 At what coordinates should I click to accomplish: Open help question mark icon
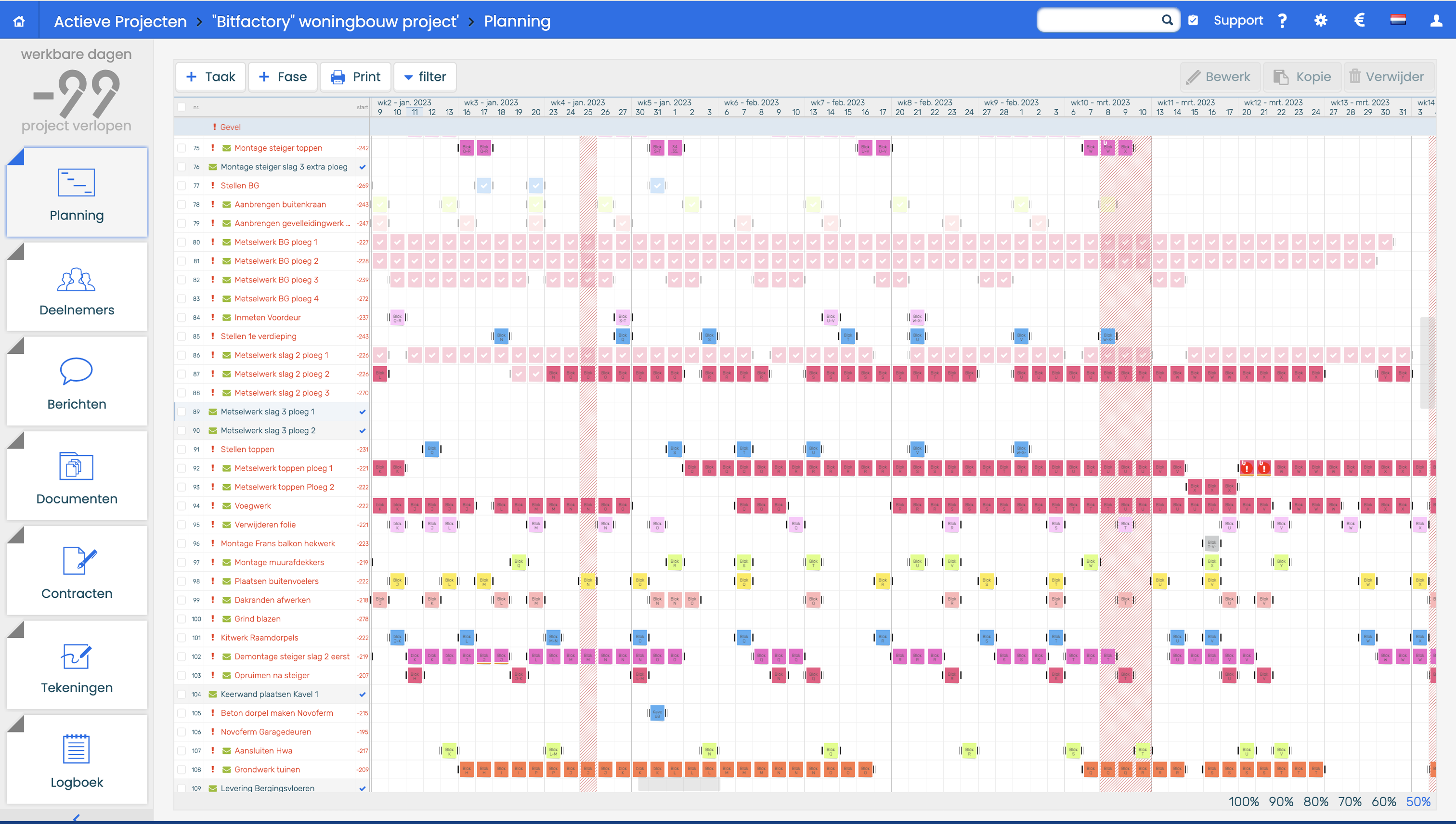(1282, 21)
